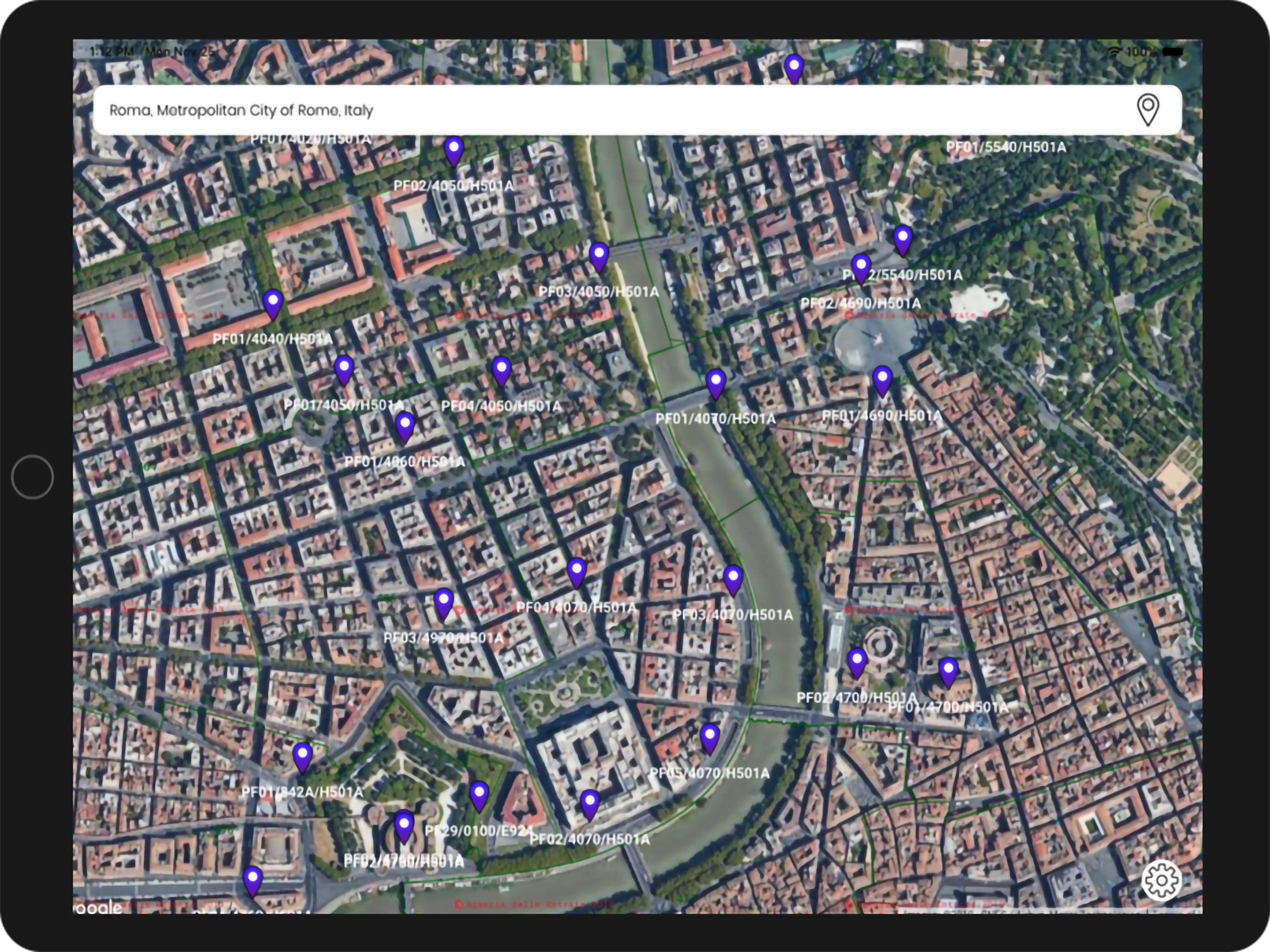The height and width of the screenshot is (952, 1270).
Task: Select the pin above PF01/4690/H501A
Action: (x=882, y=380)
